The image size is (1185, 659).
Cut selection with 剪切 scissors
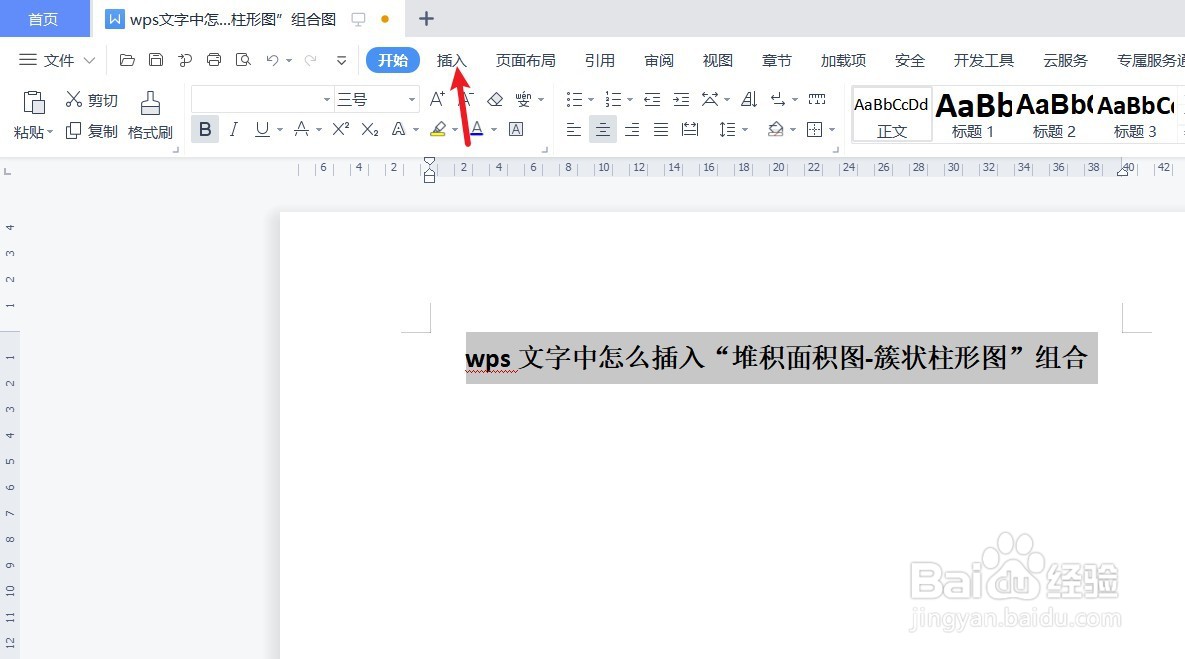click(91, 100)
